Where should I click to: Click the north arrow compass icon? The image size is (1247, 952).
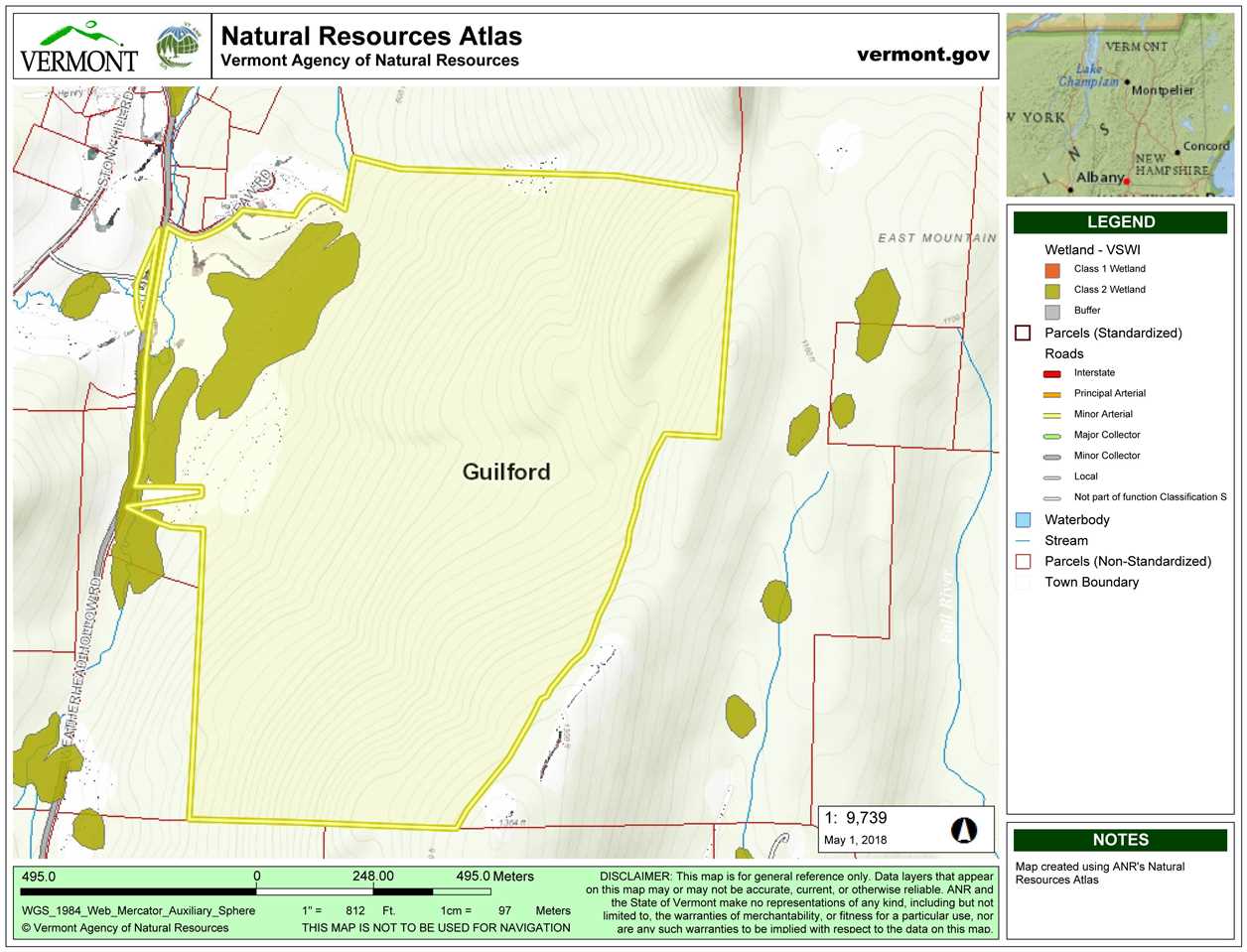[964, 829]
